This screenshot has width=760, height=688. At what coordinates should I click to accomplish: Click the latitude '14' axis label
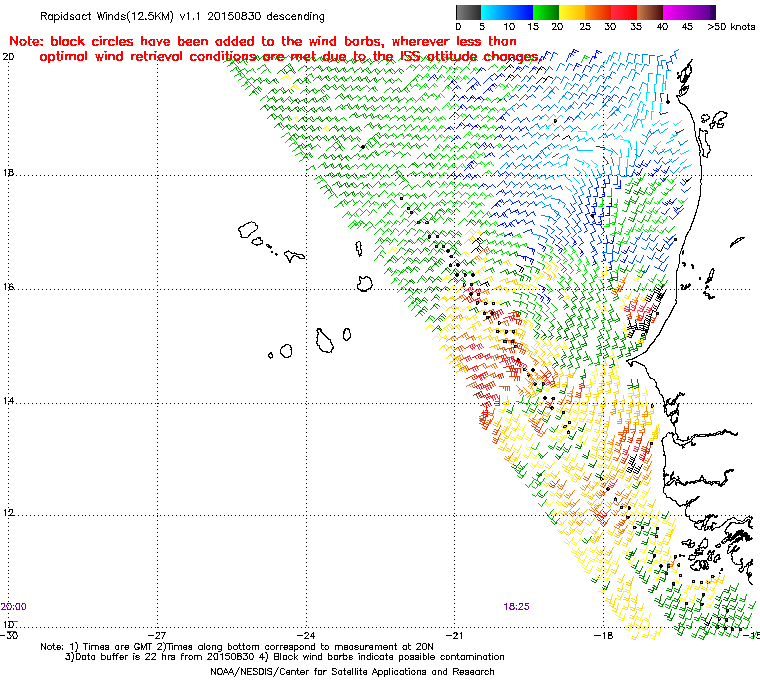point(9,401)
